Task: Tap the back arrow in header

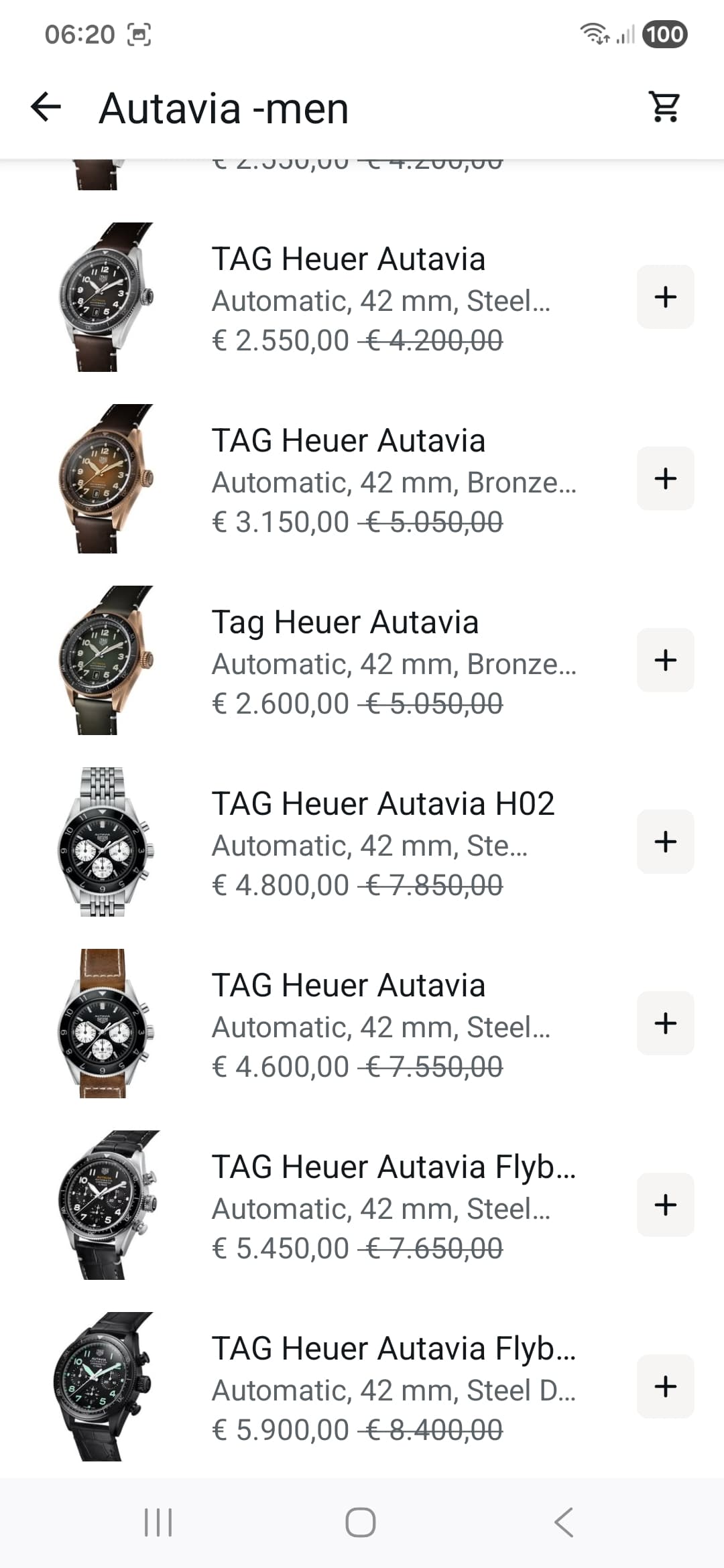Action: [x=46, y=107]
